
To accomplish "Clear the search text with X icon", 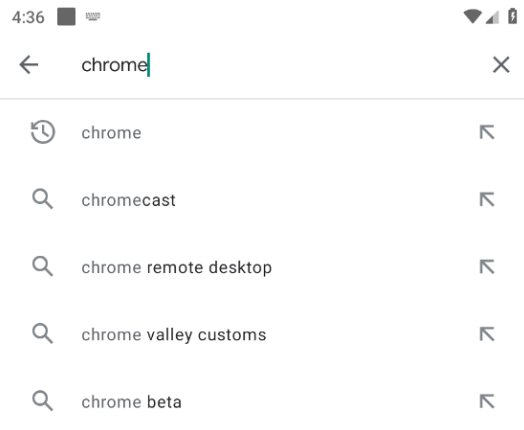I will 501,64.
